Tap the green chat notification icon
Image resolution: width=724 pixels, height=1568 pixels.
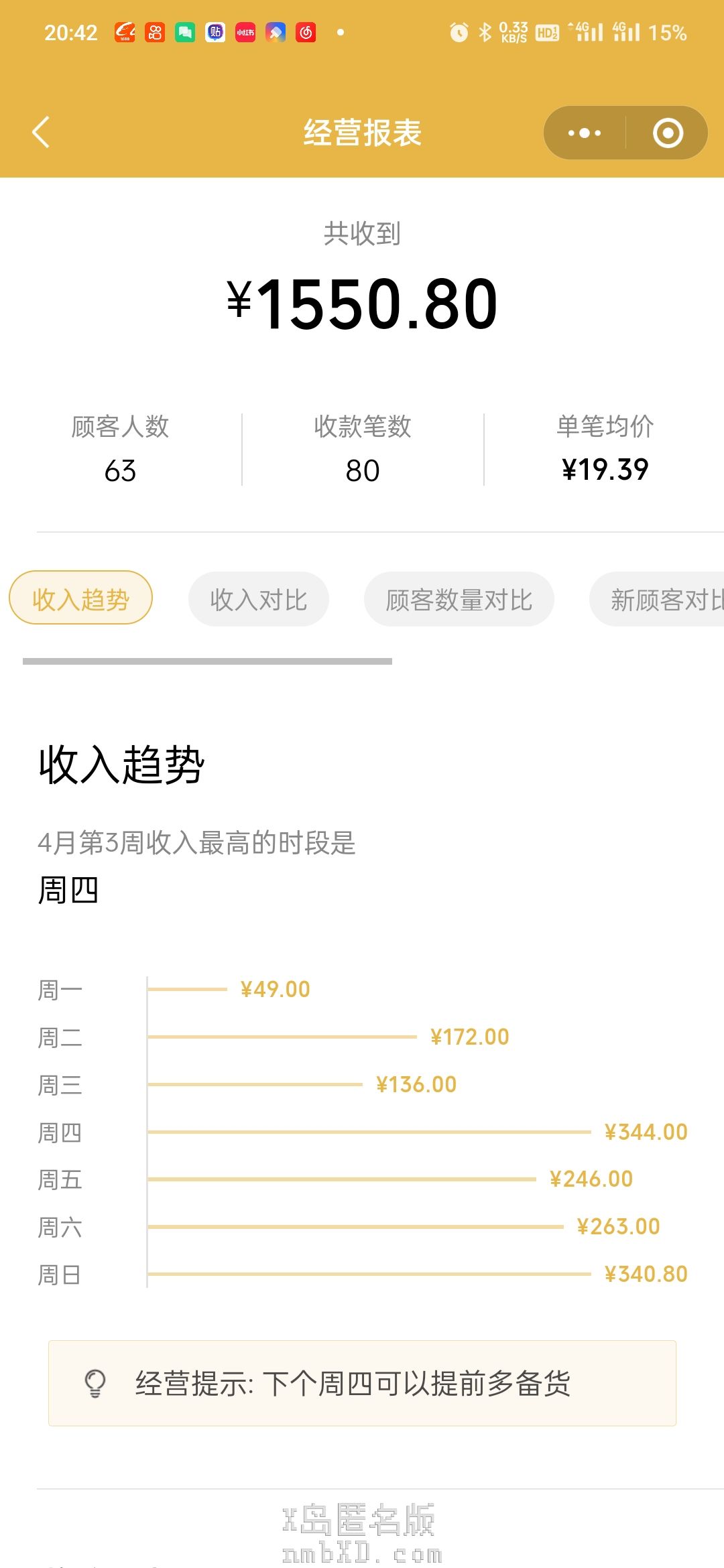[185, 32]
